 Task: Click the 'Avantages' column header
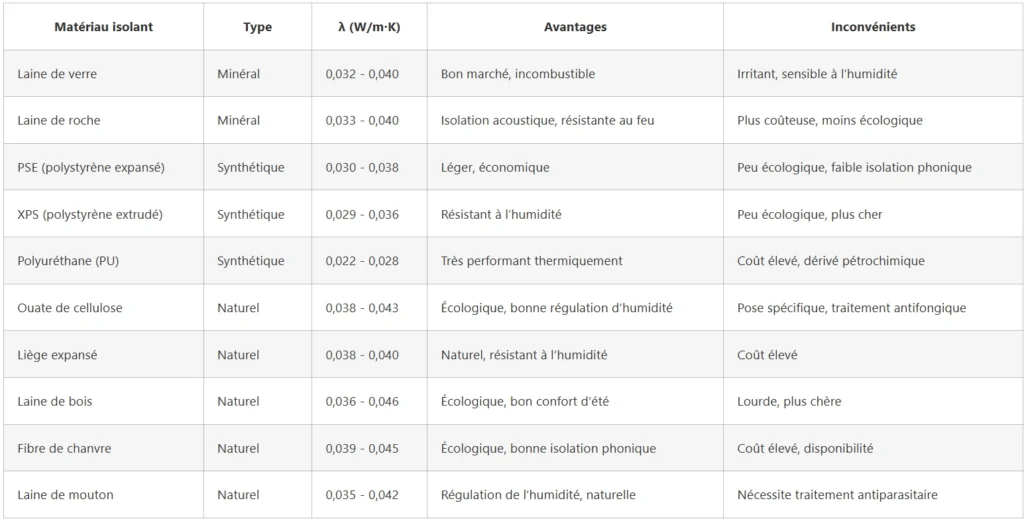575,27
